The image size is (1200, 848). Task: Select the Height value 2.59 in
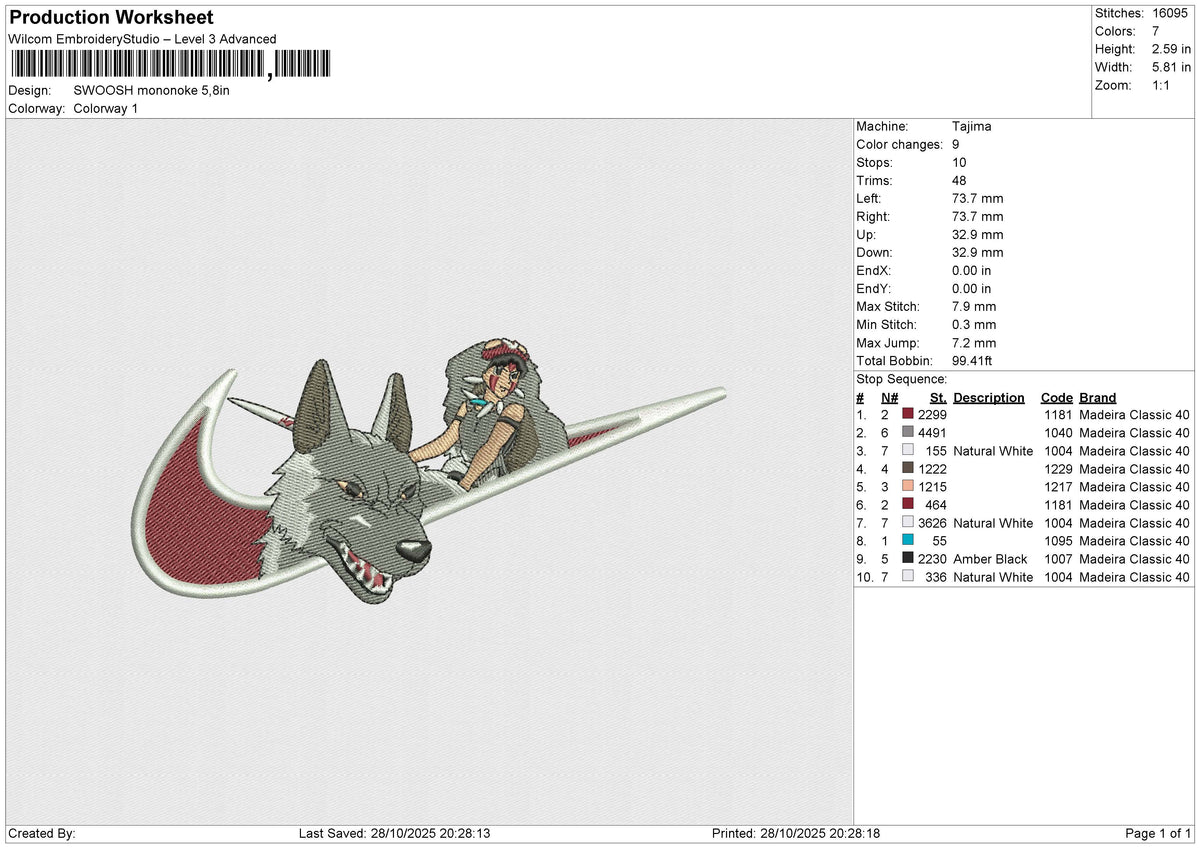click(1171, 49)
